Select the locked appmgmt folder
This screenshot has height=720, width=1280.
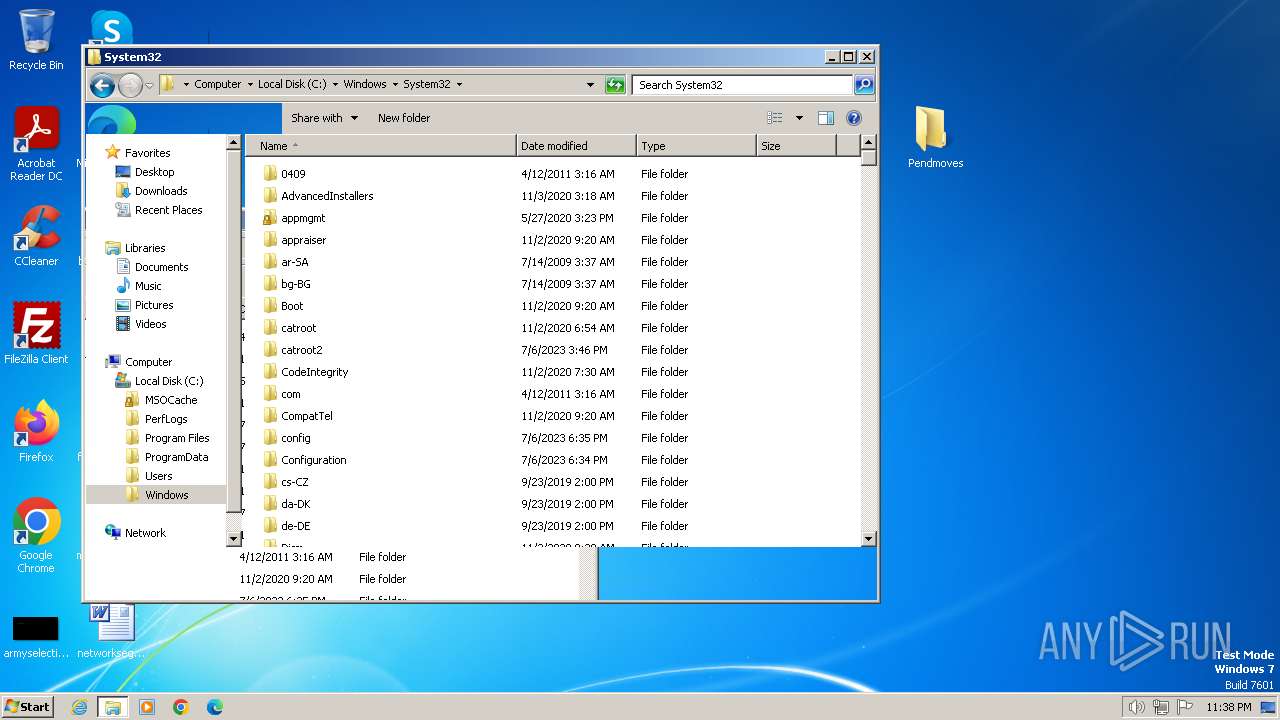tap(303, 218)
